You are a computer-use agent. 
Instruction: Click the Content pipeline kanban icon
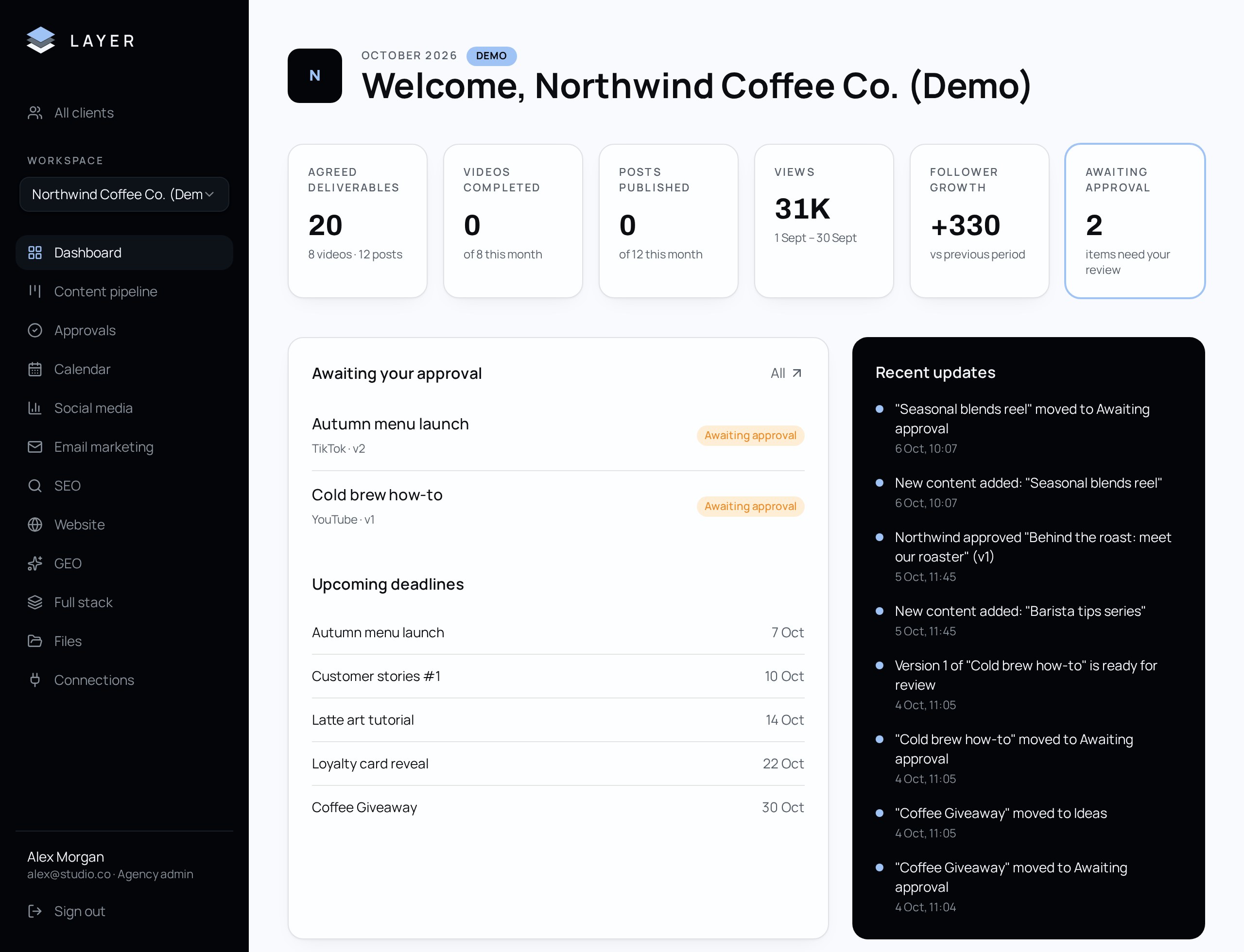click(35, 291)
